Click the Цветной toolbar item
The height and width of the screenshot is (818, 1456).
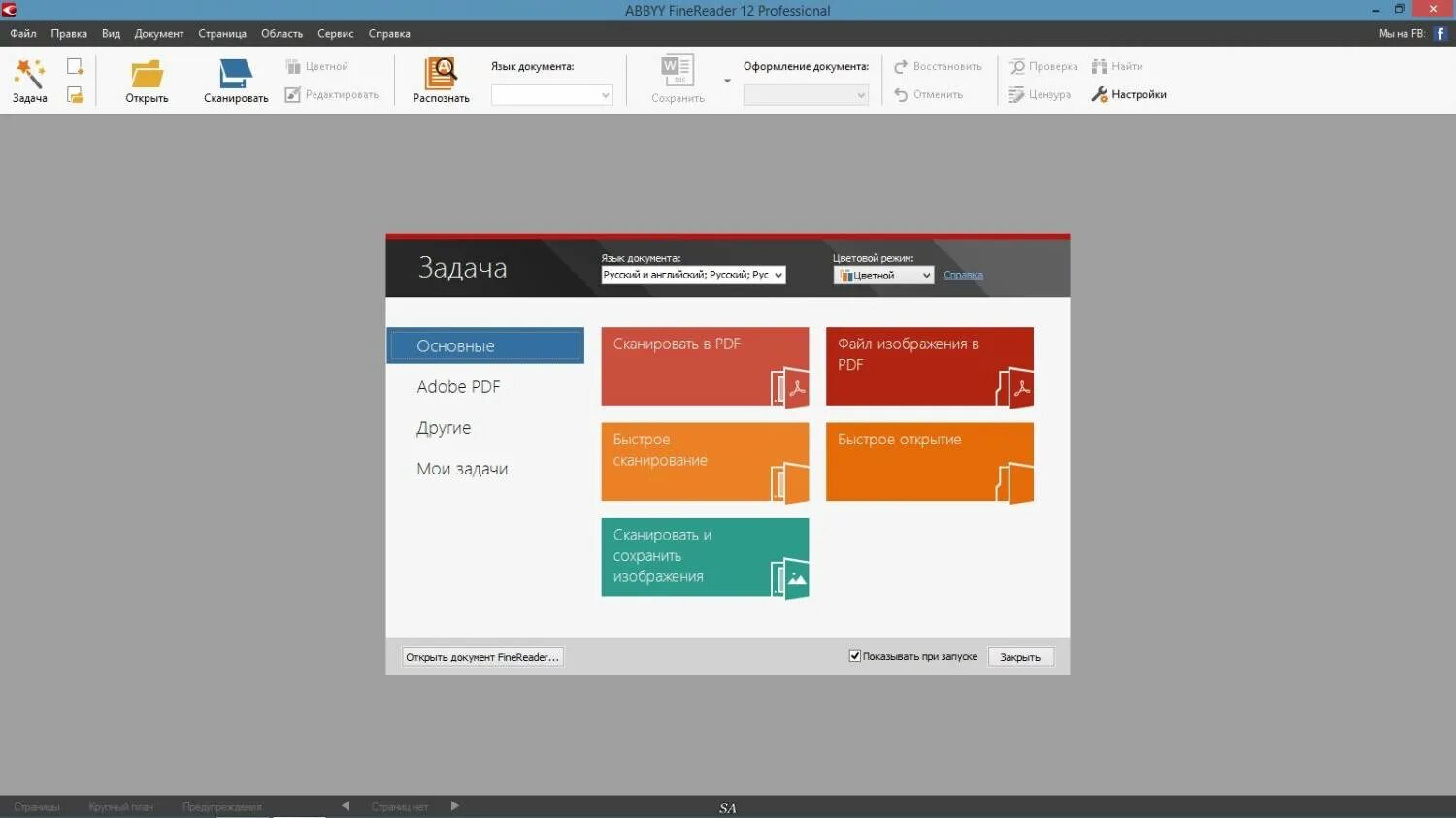(x=317, y=66)
